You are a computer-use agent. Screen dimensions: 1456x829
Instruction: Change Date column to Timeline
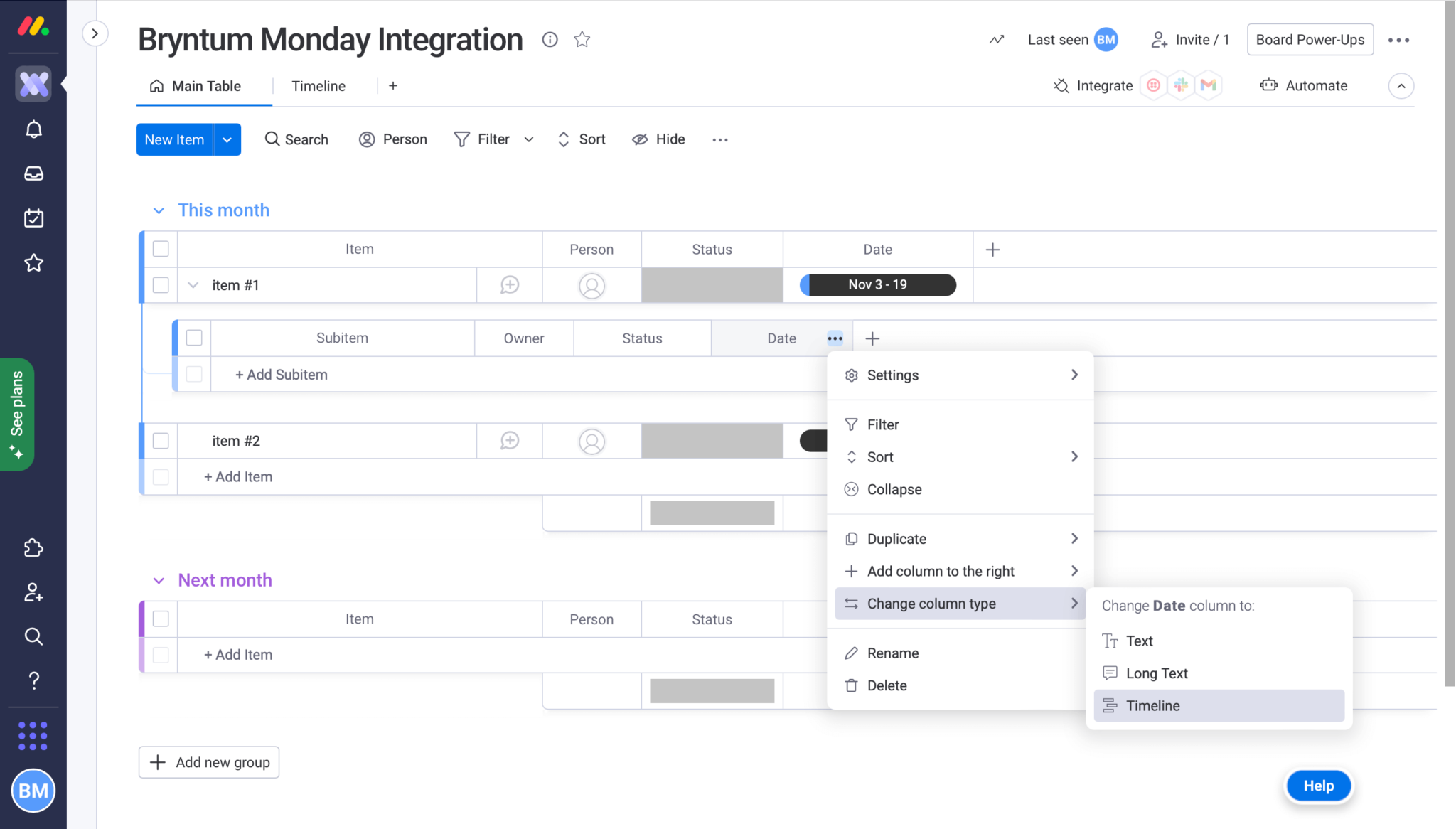tap(1219, 705)
